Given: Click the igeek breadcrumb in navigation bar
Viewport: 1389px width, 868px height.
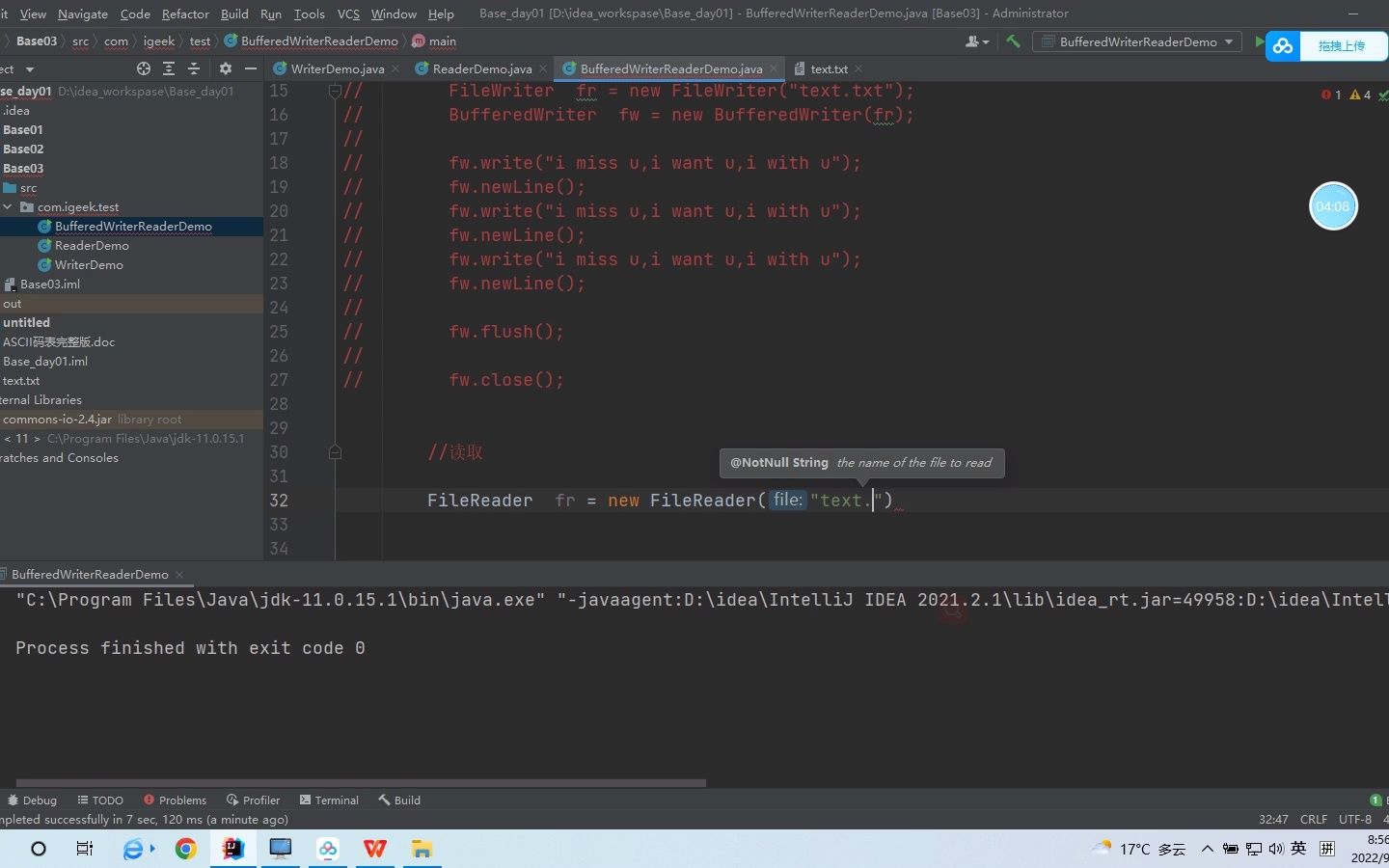Looking at the screenshot, I should point(159,41).
